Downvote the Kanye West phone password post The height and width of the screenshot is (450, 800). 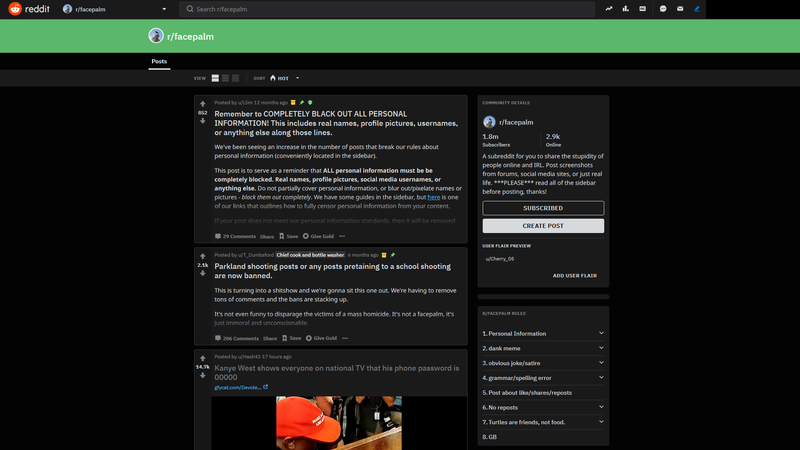click(203, 376)
